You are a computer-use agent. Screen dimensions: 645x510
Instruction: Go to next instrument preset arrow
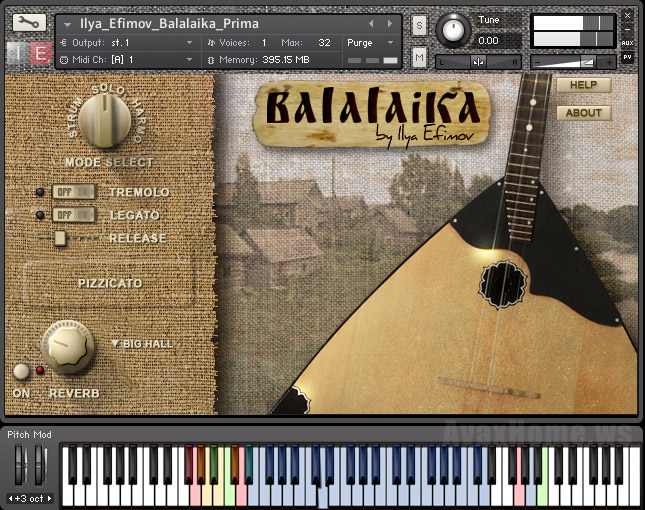coord(390,24)
